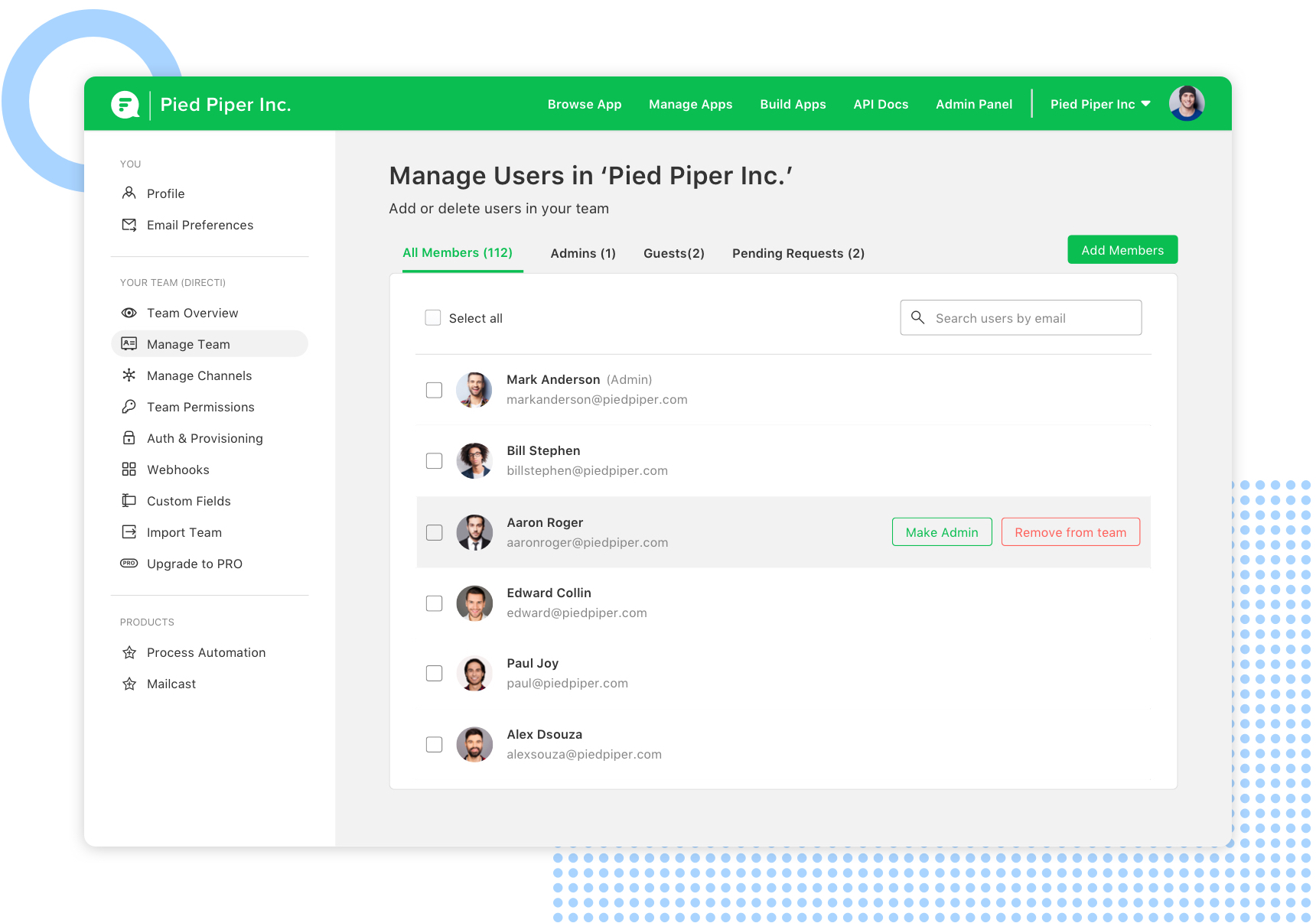The width and height of the screenshot is (1316, 923).
Task: Expand the Pied Piper Inc team dropdown
Action: click(x=1100, y=104)
